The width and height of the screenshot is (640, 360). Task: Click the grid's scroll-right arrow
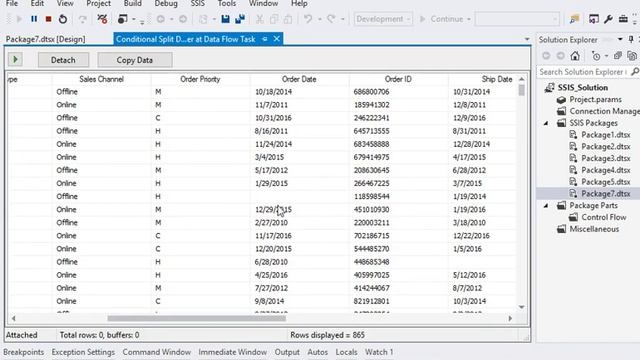tap(510, 318)
